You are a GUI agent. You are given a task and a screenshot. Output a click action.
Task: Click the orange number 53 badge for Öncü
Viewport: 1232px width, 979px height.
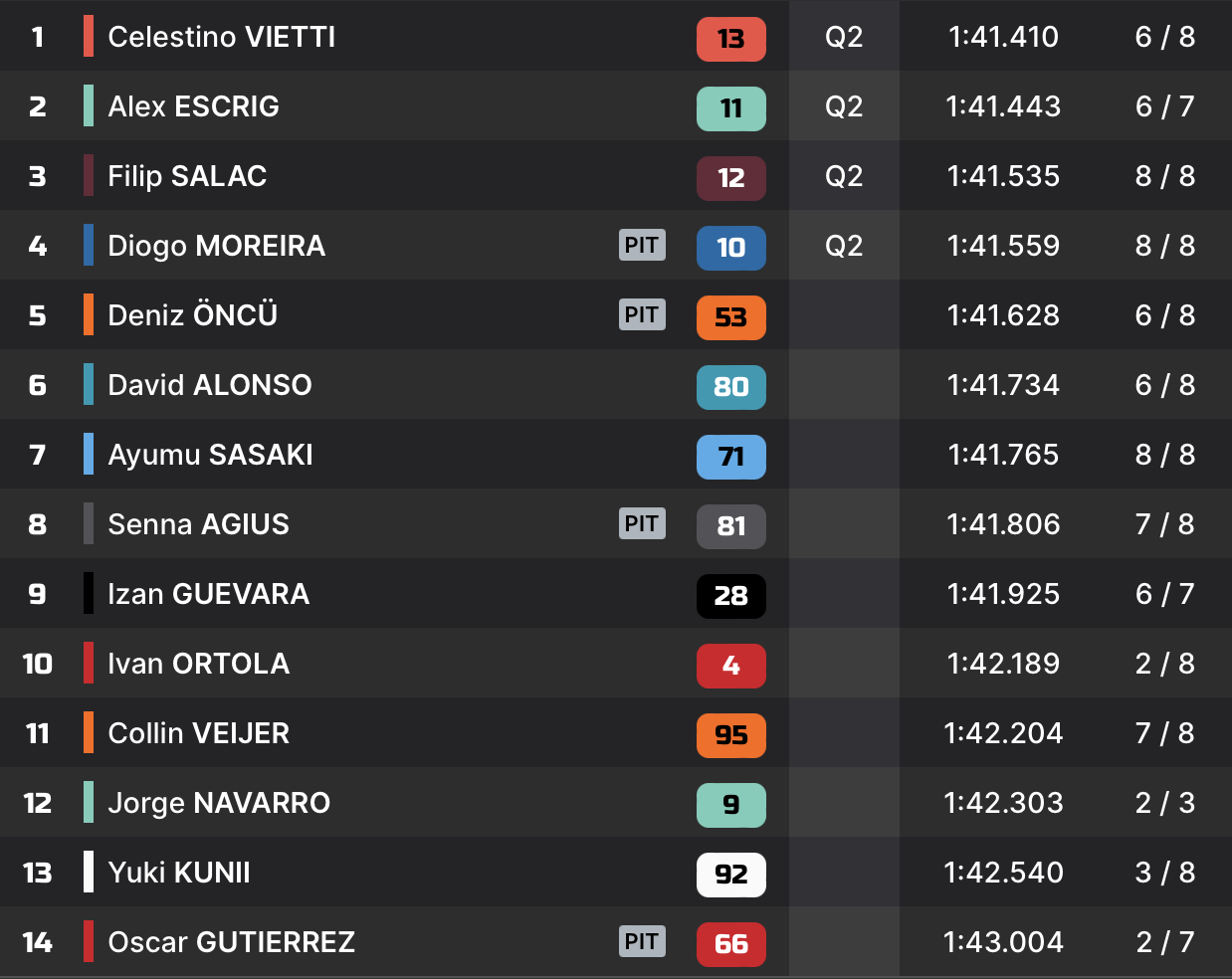pos(730,317)
